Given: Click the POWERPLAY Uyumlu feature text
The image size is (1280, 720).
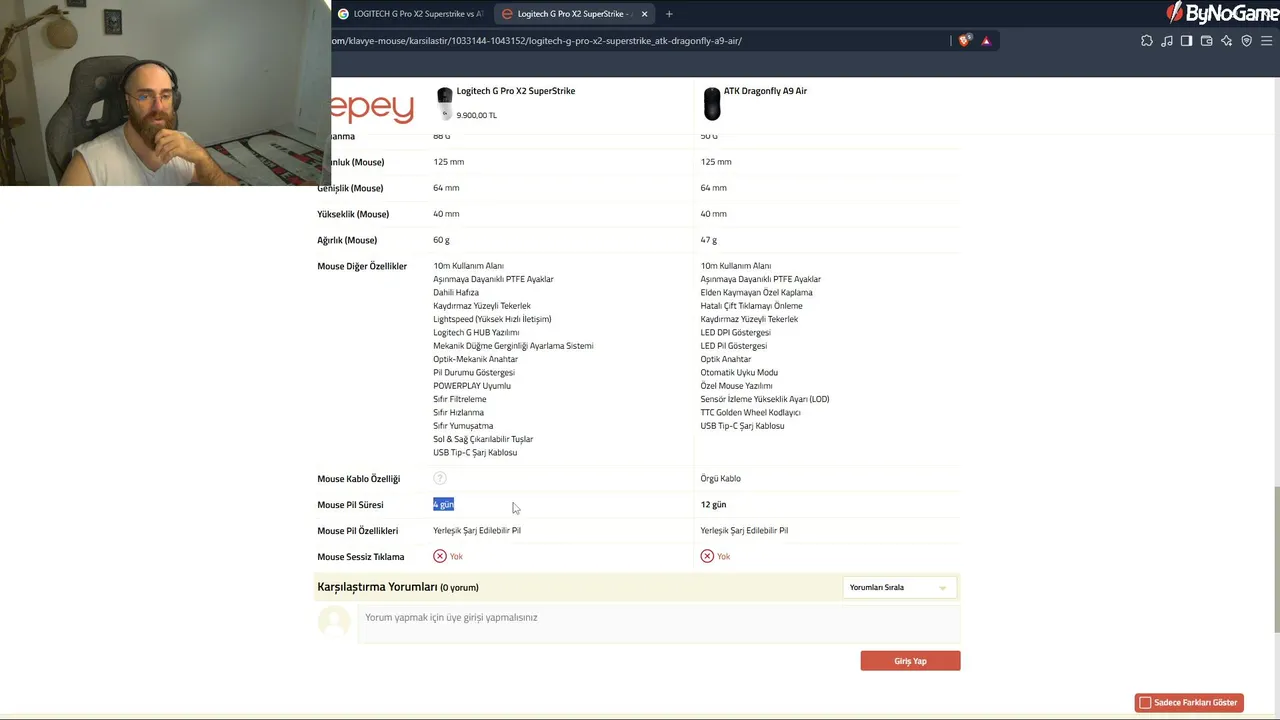Looking at the screenshot, I should pyautogui.click(x=472, y=386).
